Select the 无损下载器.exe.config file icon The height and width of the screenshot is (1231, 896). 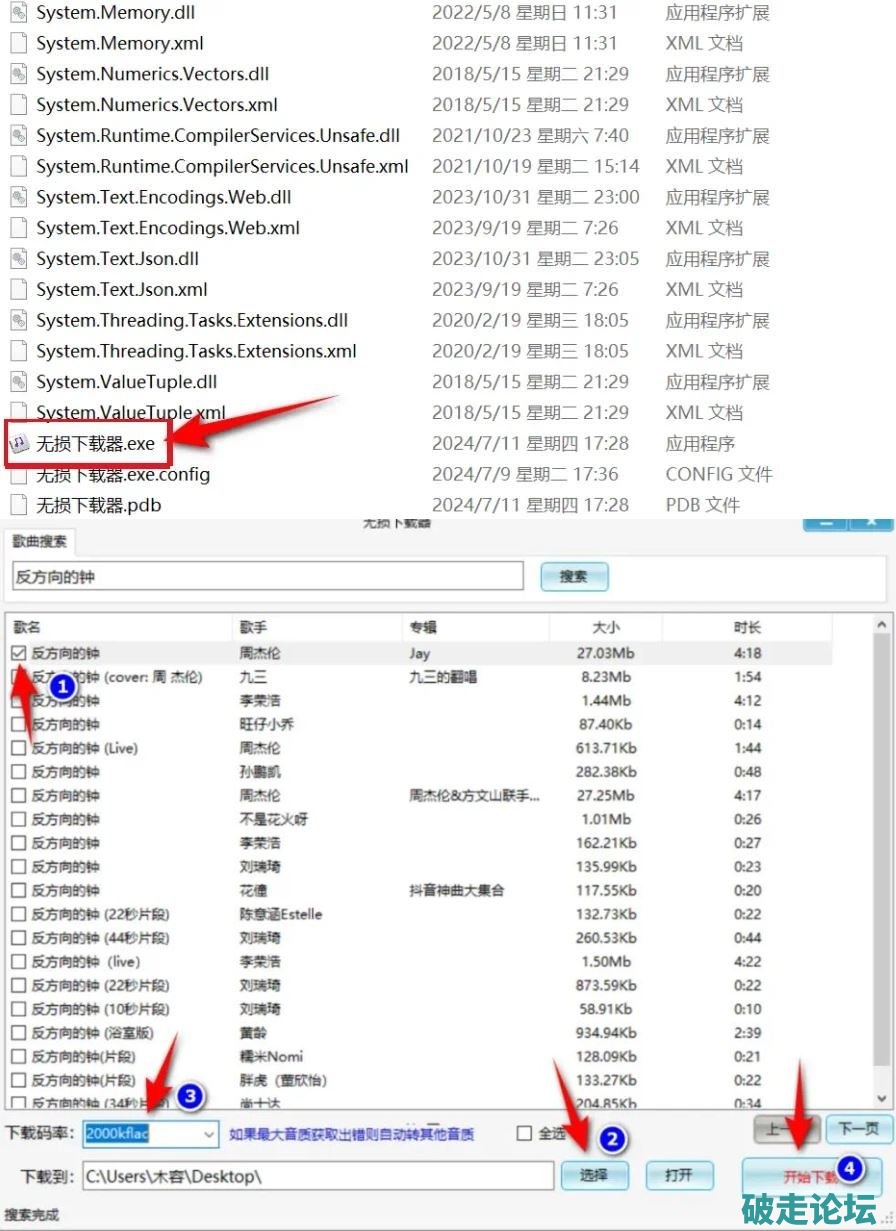coord(18,474)
